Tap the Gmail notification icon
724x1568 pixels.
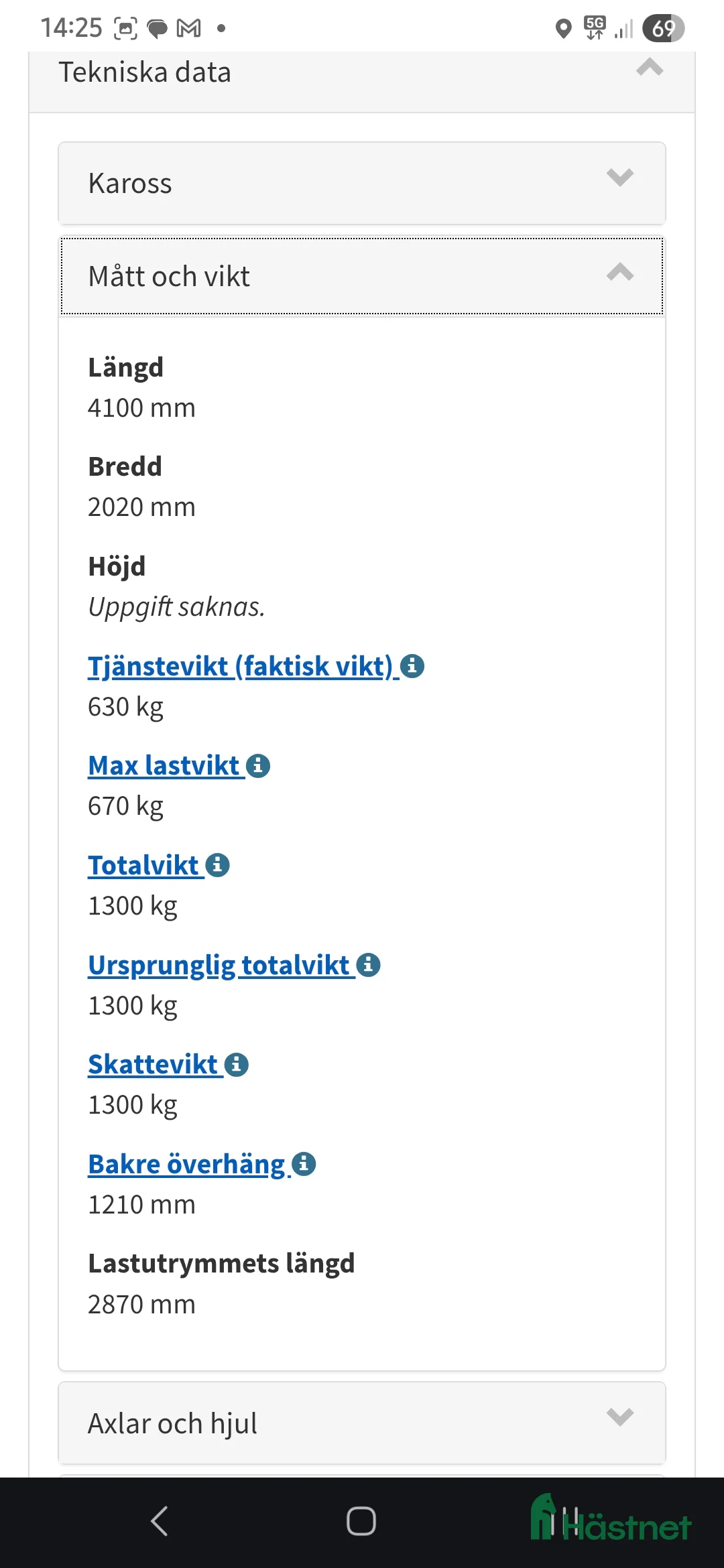[190, 28]
